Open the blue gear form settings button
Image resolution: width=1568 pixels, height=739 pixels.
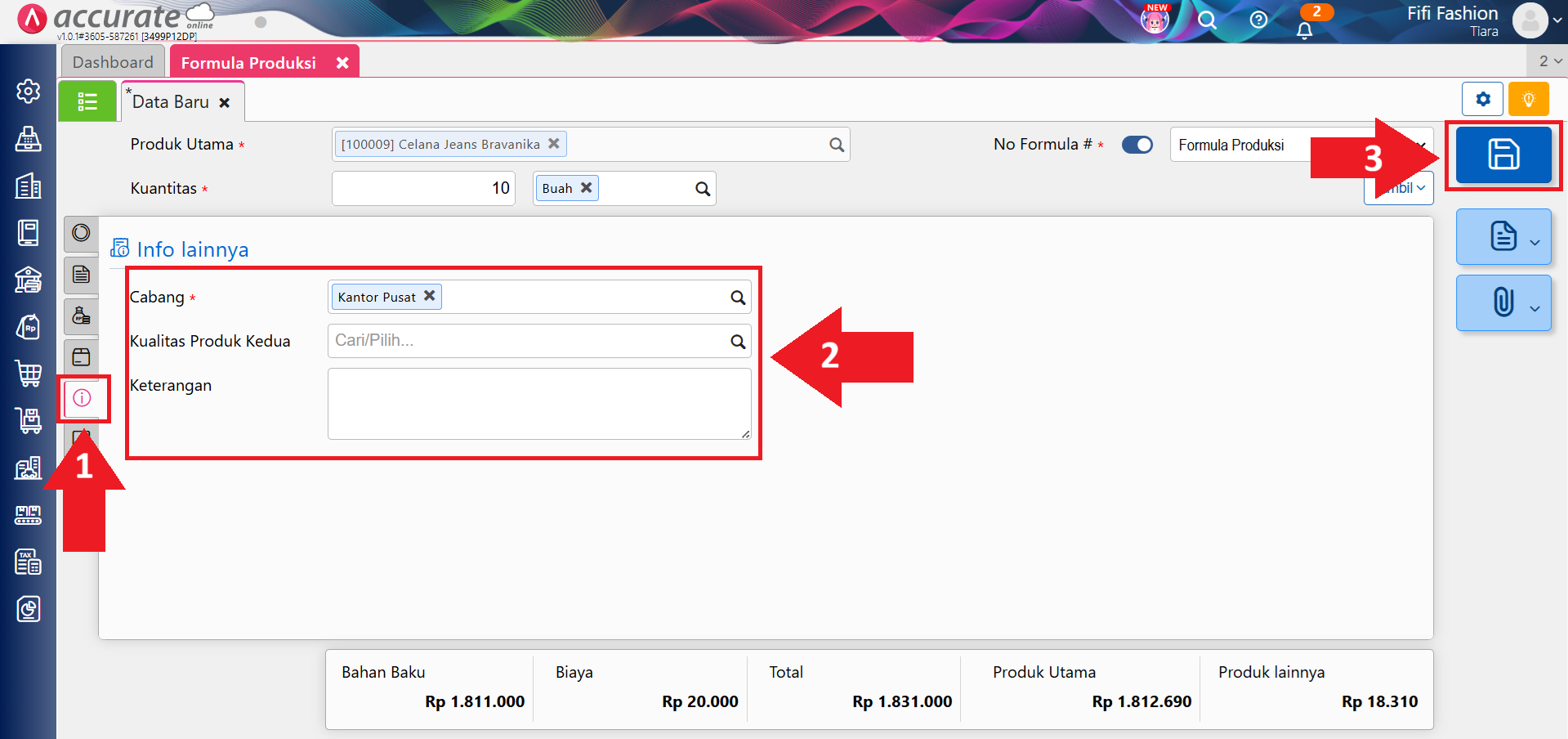coord(1482,99)
